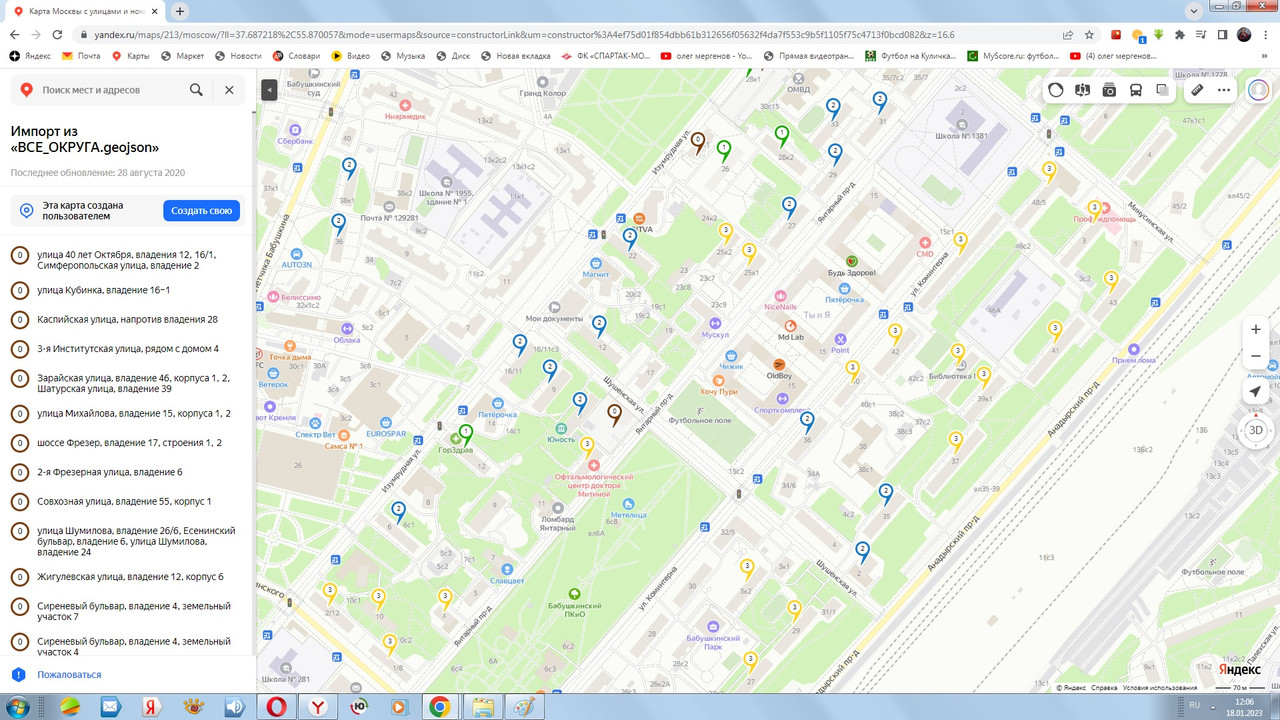Click "Пожаловаться" link
The image size is (1280, 720).
(69, 674)
